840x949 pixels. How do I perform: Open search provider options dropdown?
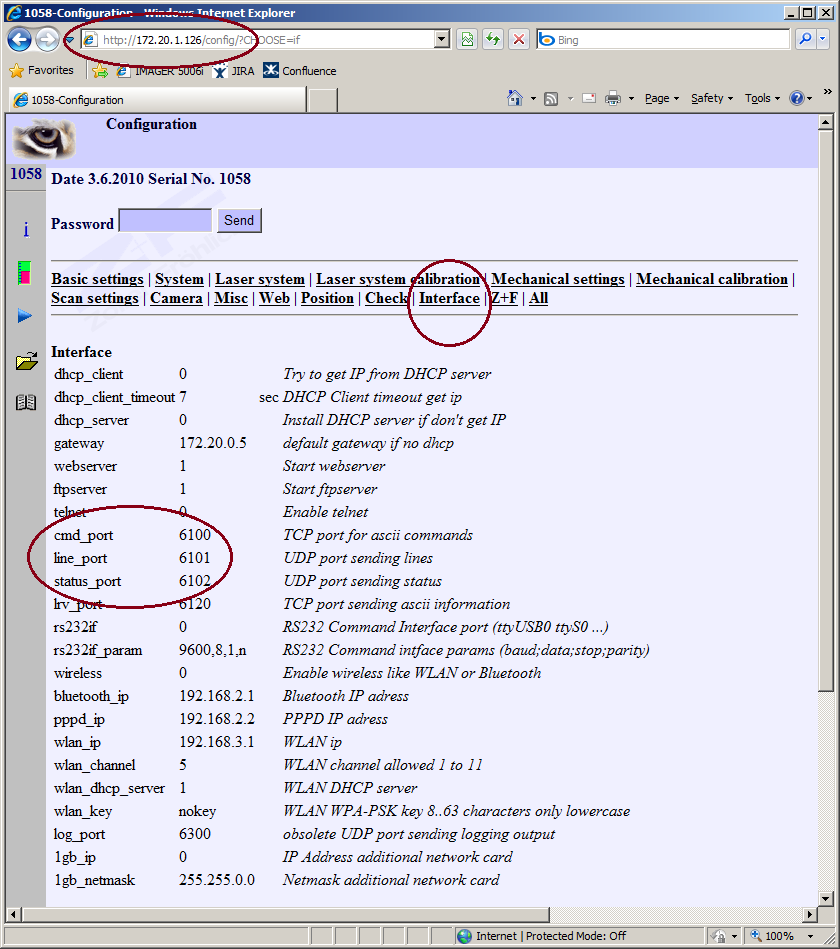(x=822, y=39)
